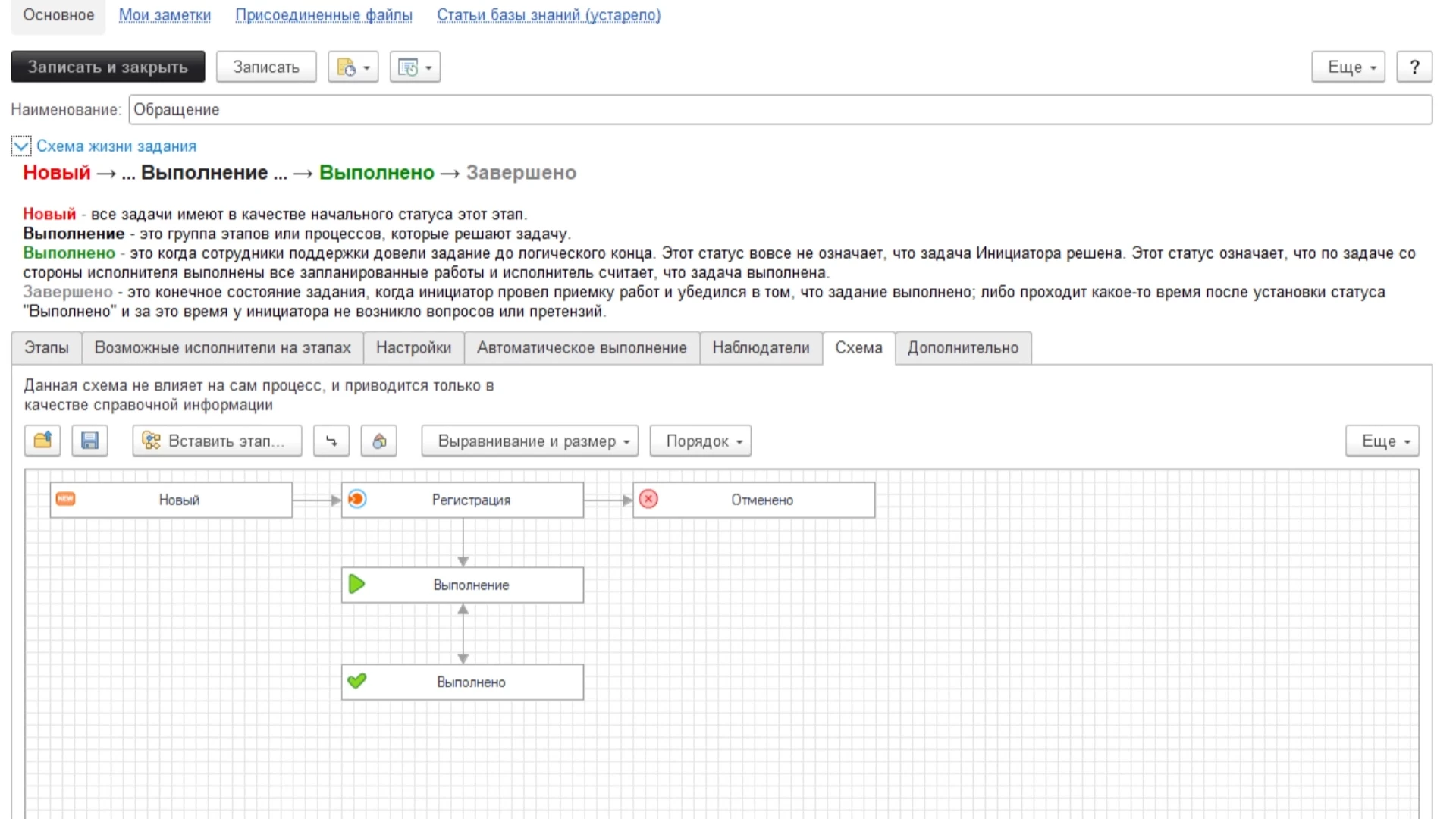Click the green play icon on Выполнение
1456x819 pixels.
click(x=356, y=584)
